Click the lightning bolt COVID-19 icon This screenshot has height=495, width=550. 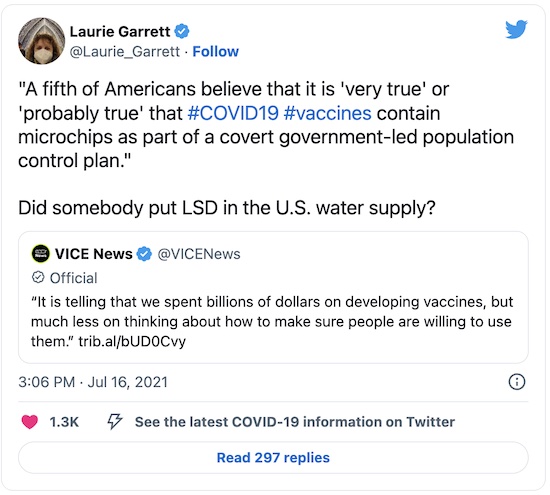115,421
